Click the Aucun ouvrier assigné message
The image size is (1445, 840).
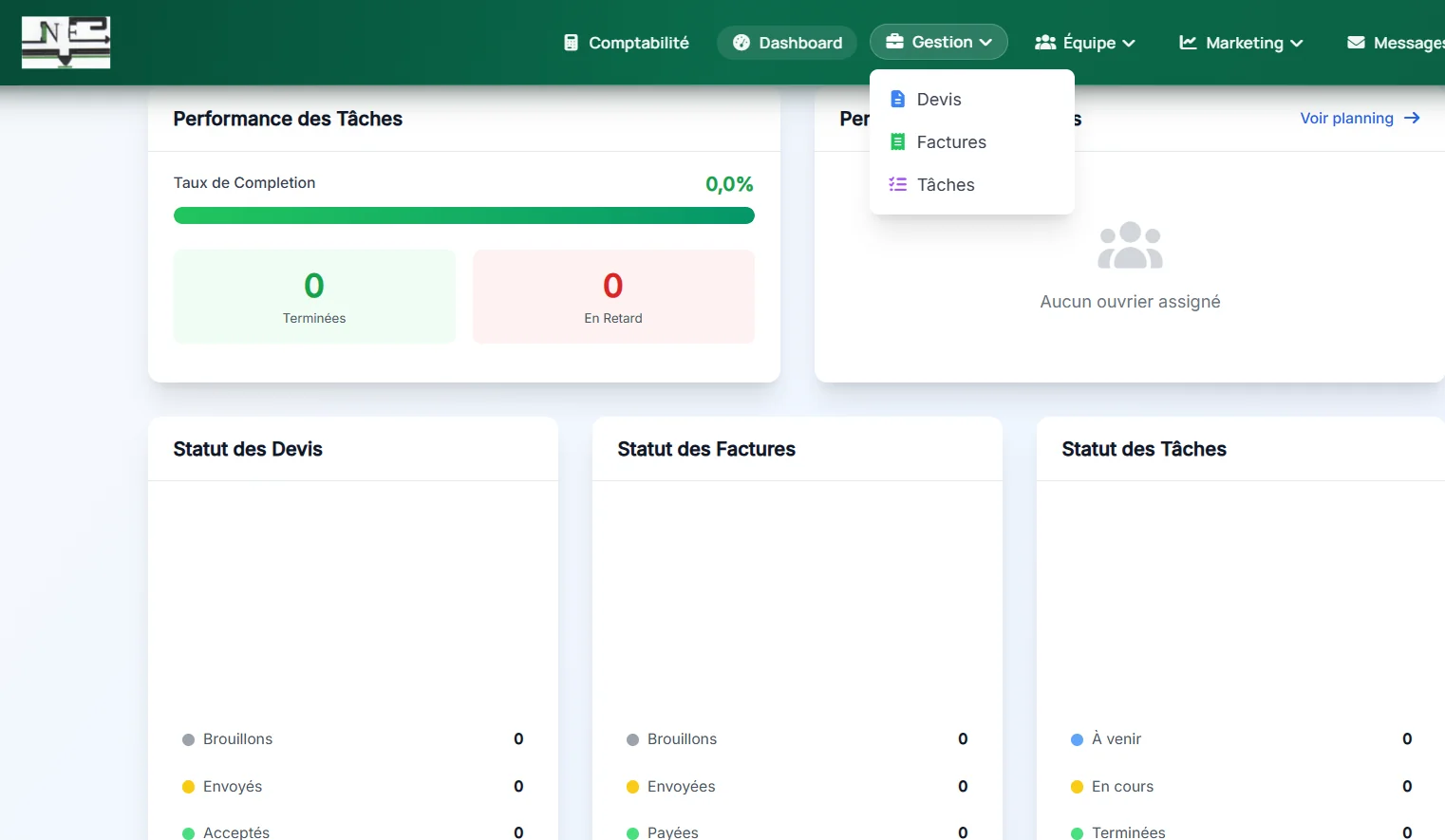1130,302
